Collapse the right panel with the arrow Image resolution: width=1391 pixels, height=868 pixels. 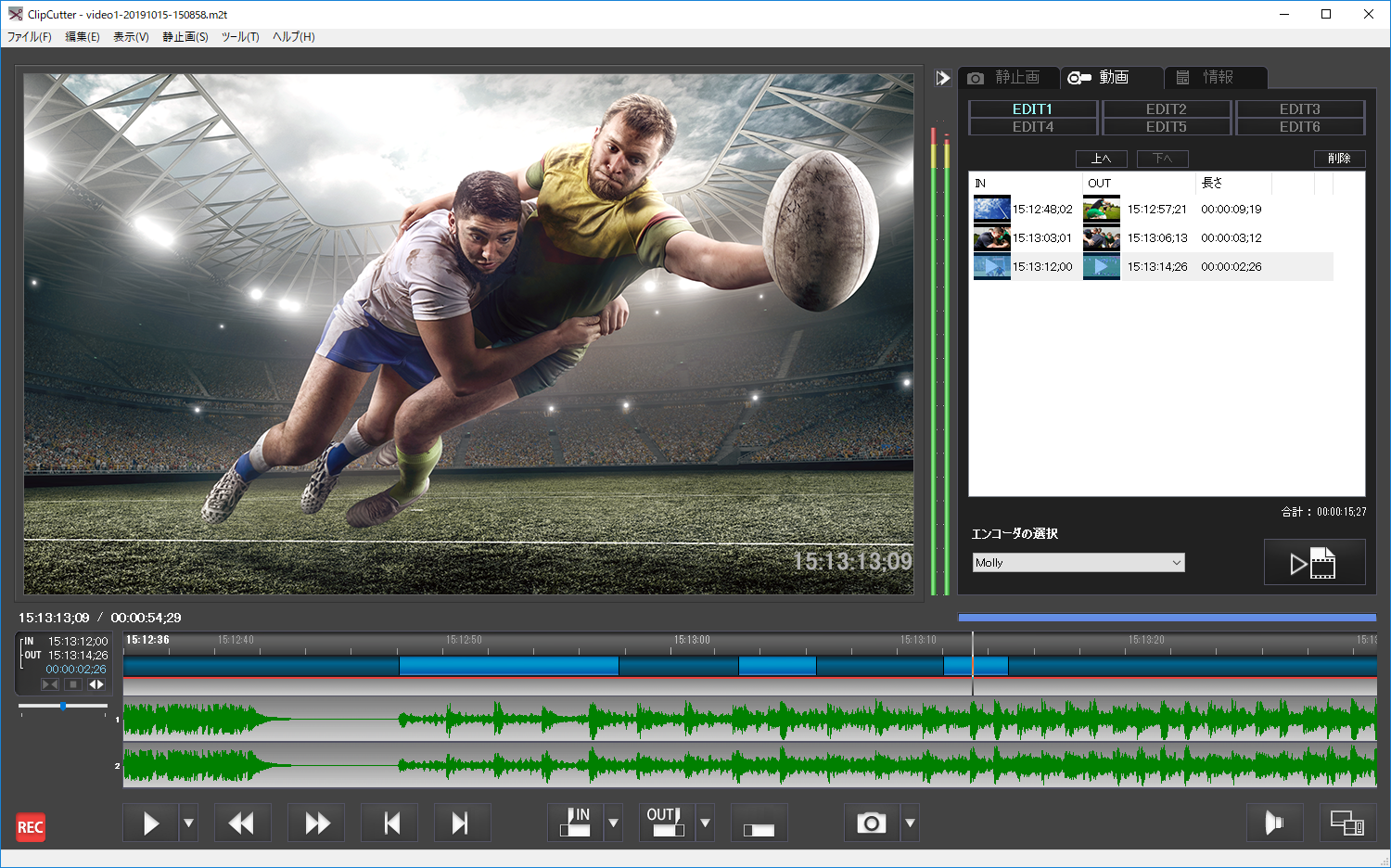coord(943,78)
